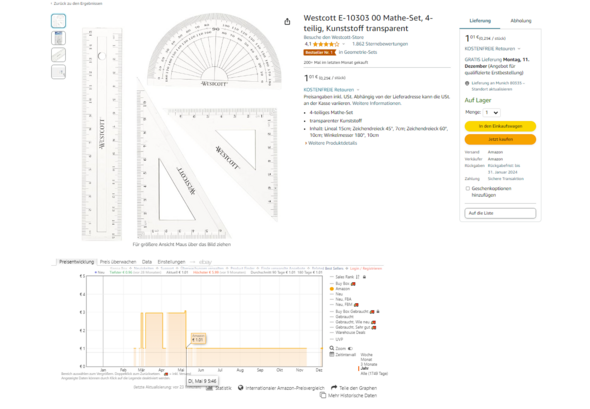The image size is (590, 409).
Task: Click the star rating icons
Action: 326,44
